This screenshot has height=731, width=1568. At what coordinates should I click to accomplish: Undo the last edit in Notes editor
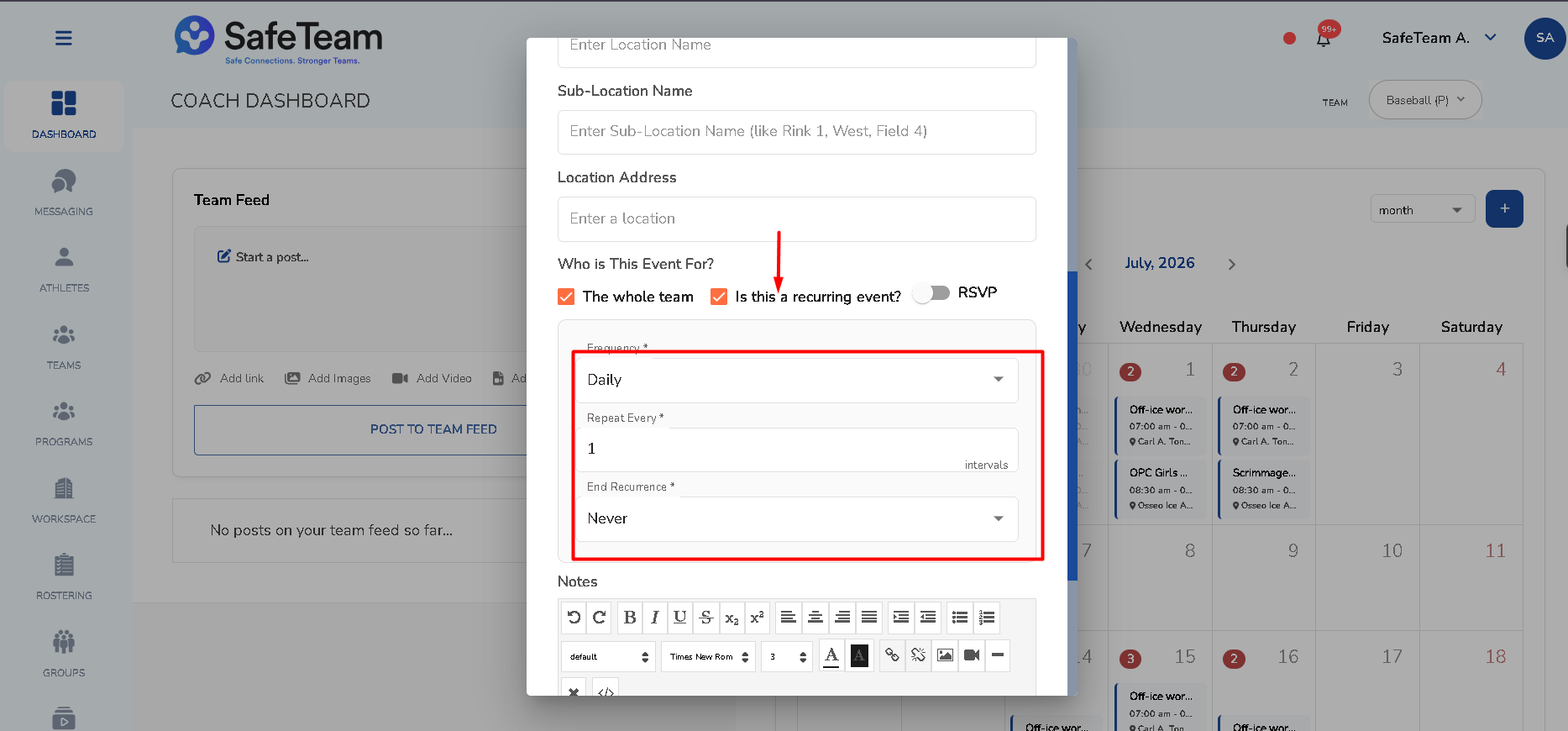point(574,618)
